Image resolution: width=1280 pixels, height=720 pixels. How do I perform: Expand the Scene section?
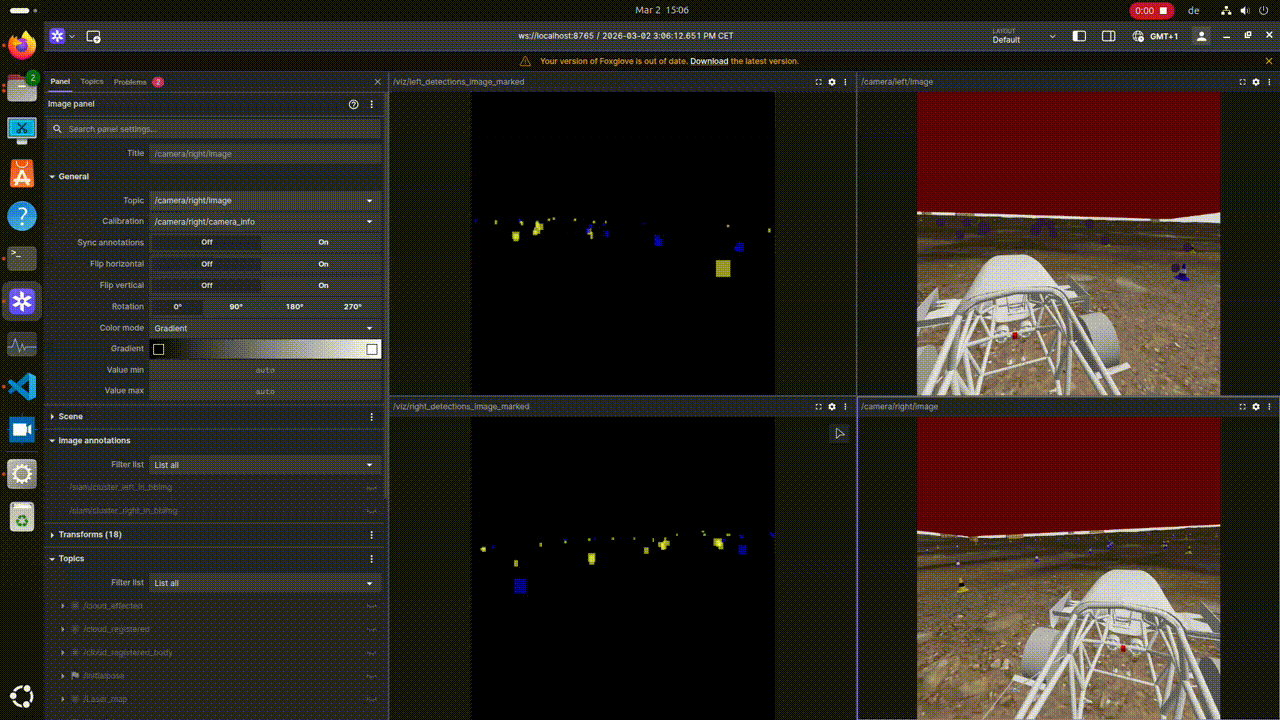pyautogui.click(x=52, y=416)
